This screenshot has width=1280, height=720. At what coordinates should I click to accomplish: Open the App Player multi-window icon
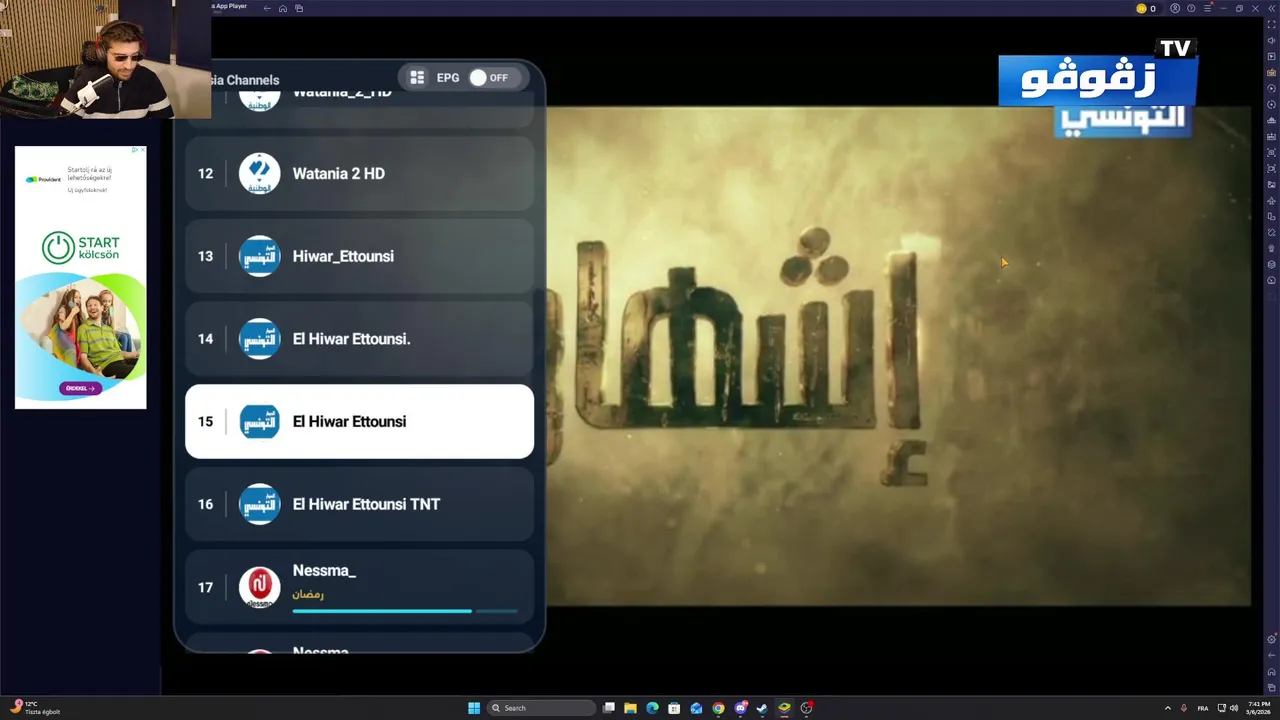point(299,8)
